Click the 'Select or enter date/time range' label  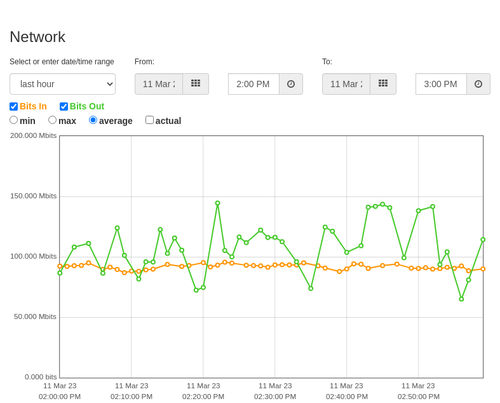pyautogui.click(x=62, y=62)
